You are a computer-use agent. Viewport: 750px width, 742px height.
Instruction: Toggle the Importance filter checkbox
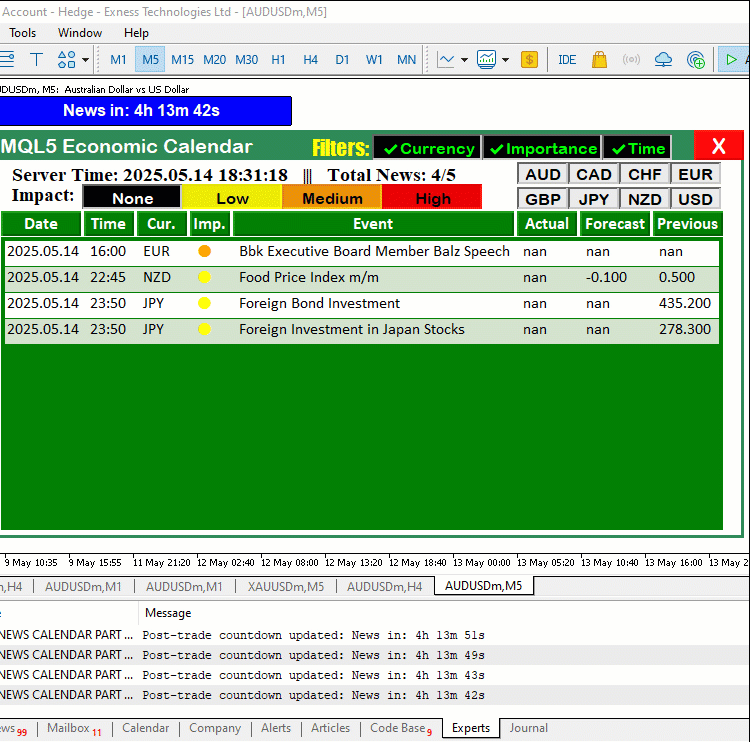542,148
